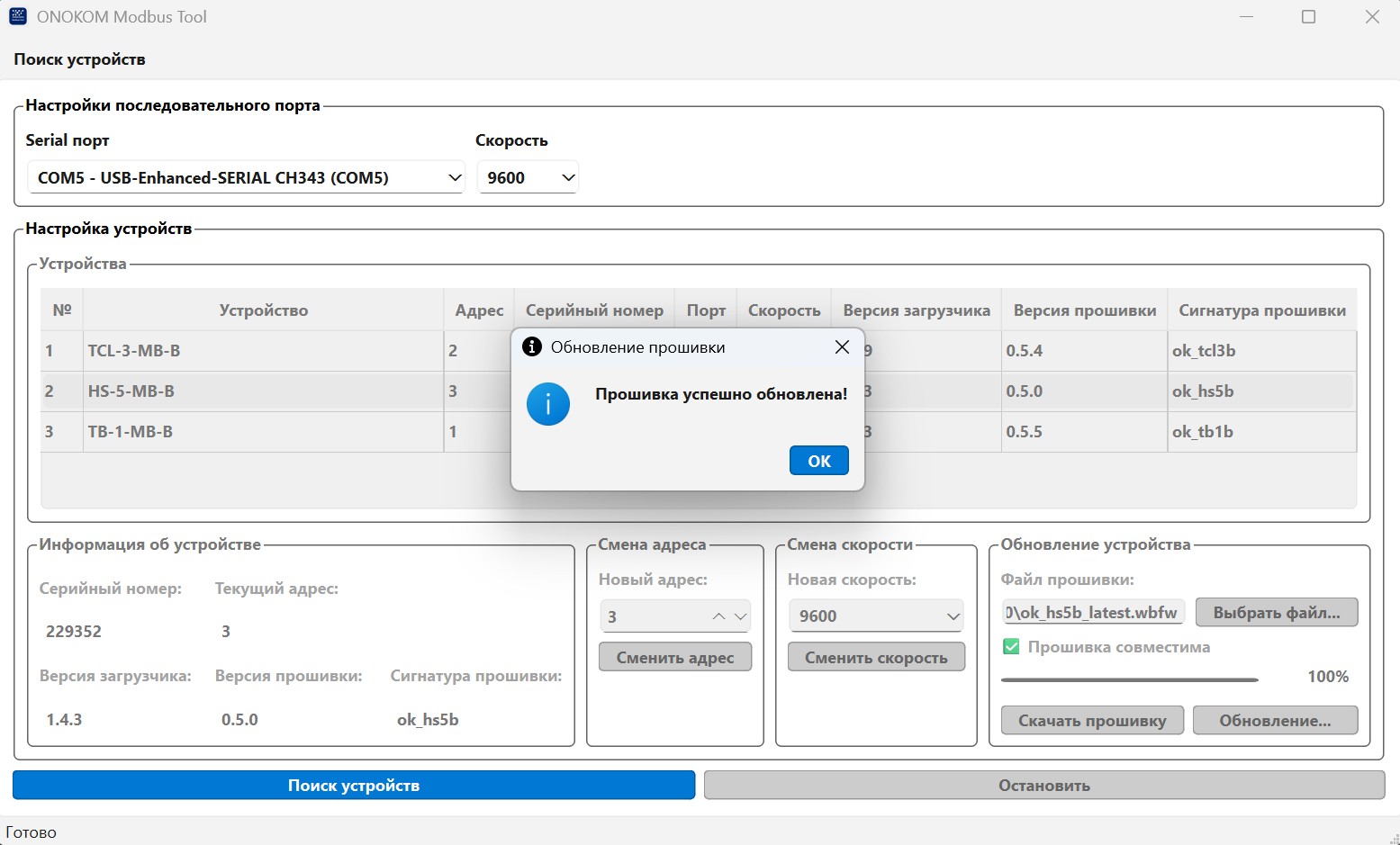Click 'Выбрать файл...' to browse firmware
The image size is (1400, 845).
1276,613
